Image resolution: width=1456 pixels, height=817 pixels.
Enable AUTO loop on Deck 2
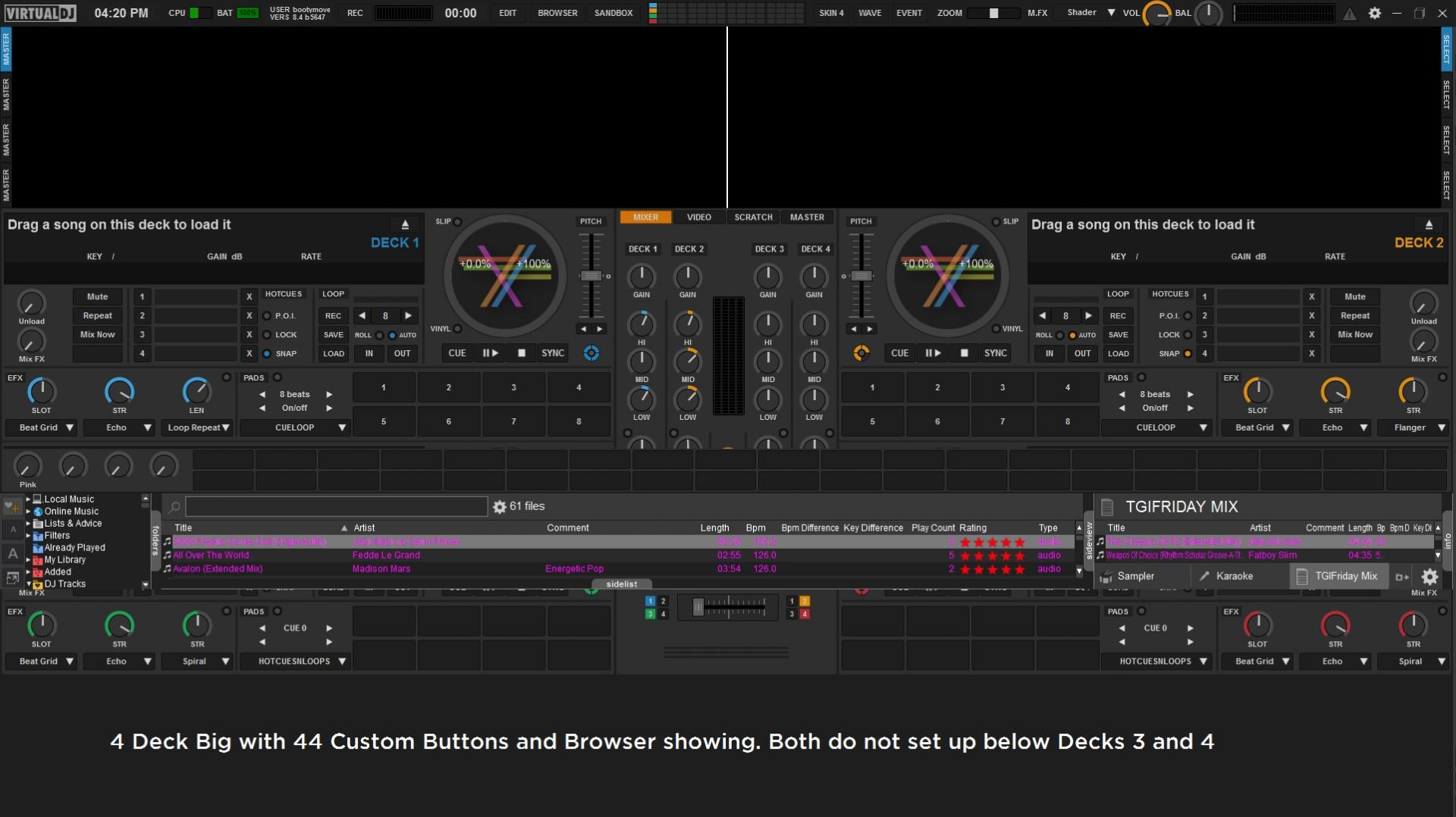pos(1072,335)
